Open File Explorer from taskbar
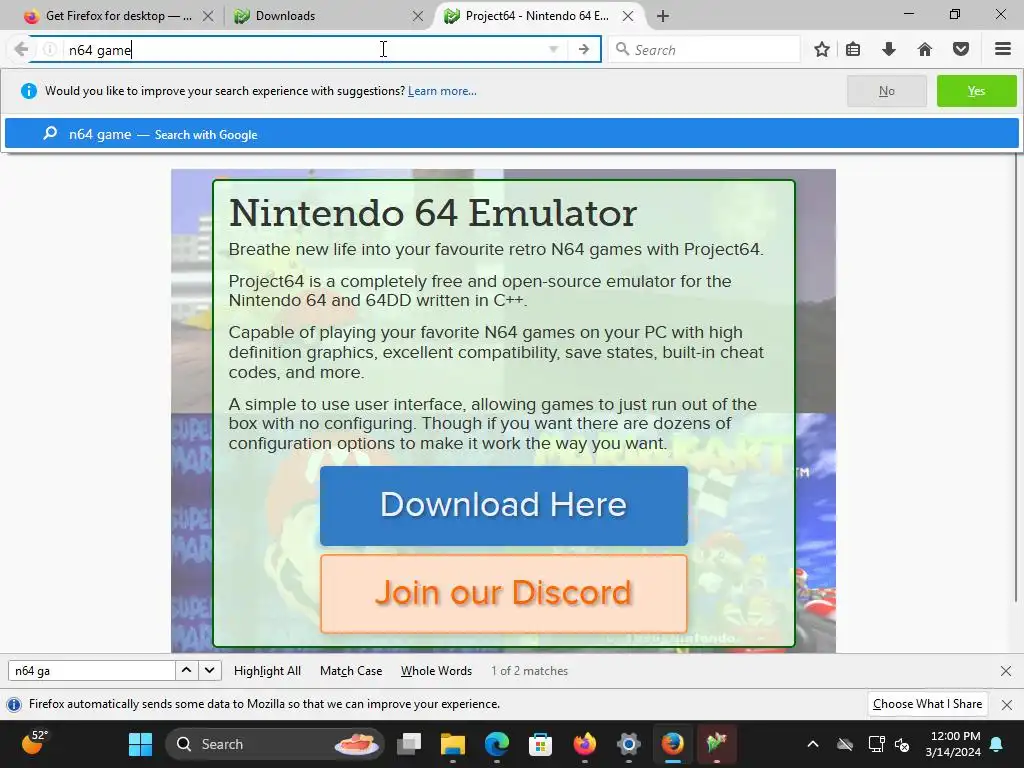Viewport: 1024px width, 768px height. click(x=453, y=744)
